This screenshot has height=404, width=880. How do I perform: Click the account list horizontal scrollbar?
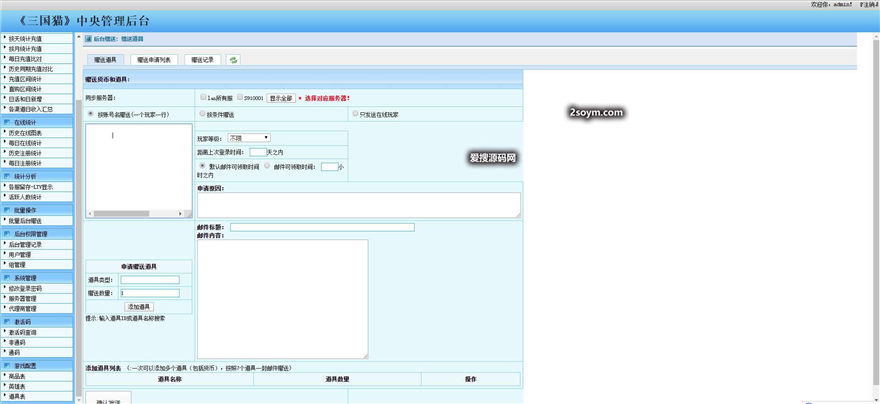[x=138, y=213]
